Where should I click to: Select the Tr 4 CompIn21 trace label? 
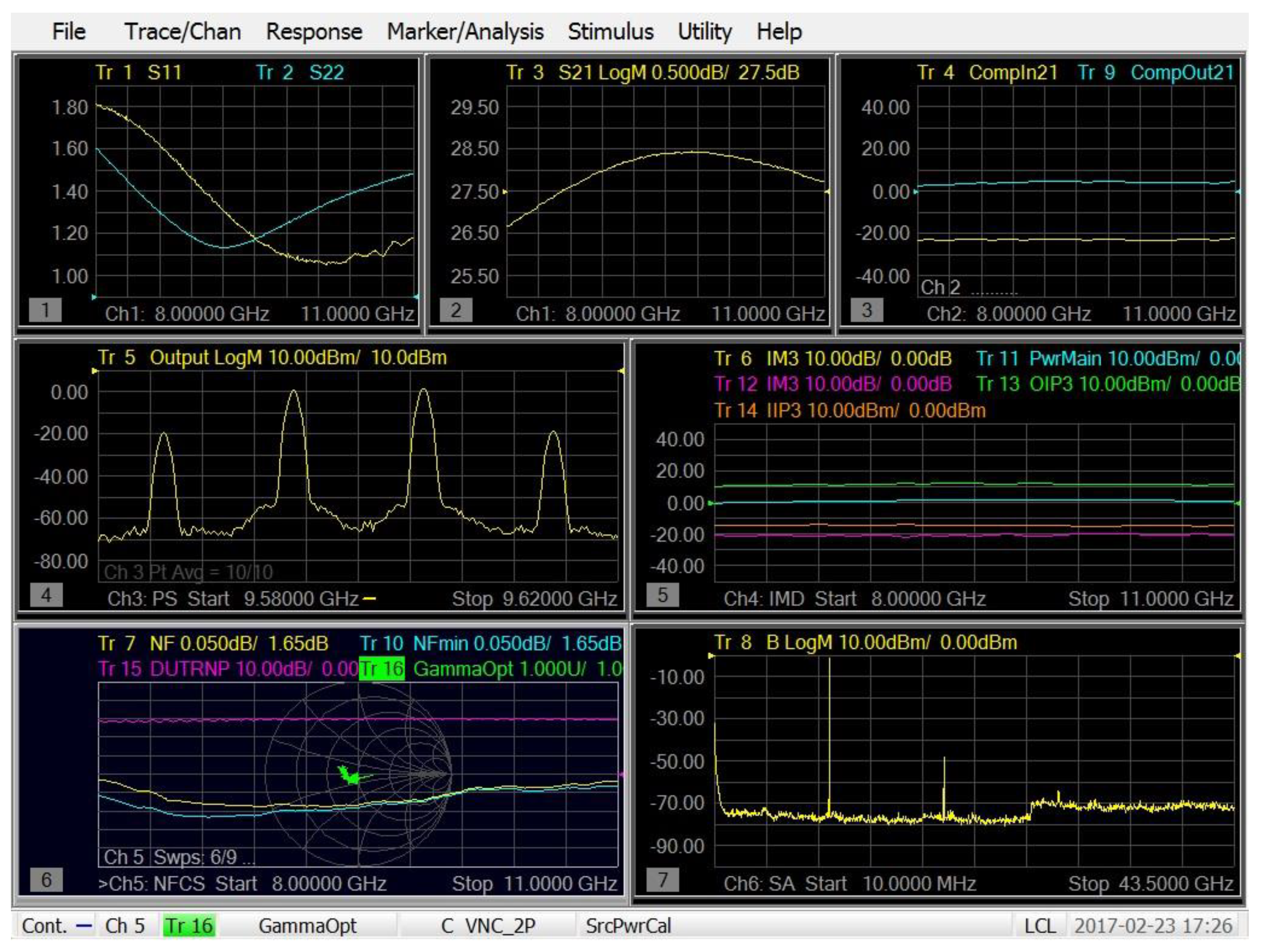coord(987,72)
